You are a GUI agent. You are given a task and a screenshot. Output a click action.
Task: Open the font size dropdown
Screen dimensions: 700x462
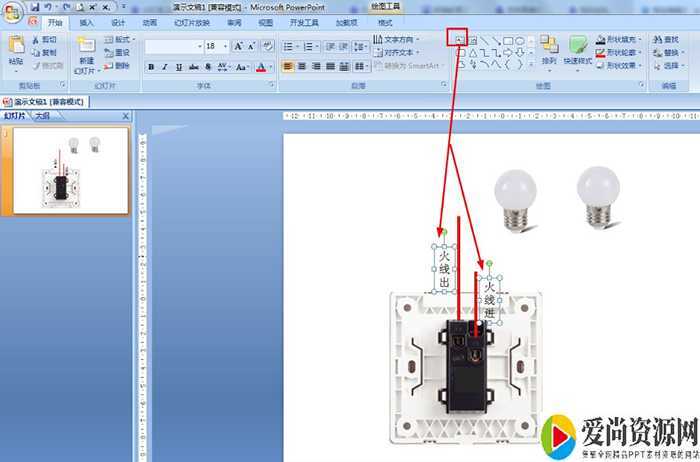225,47
